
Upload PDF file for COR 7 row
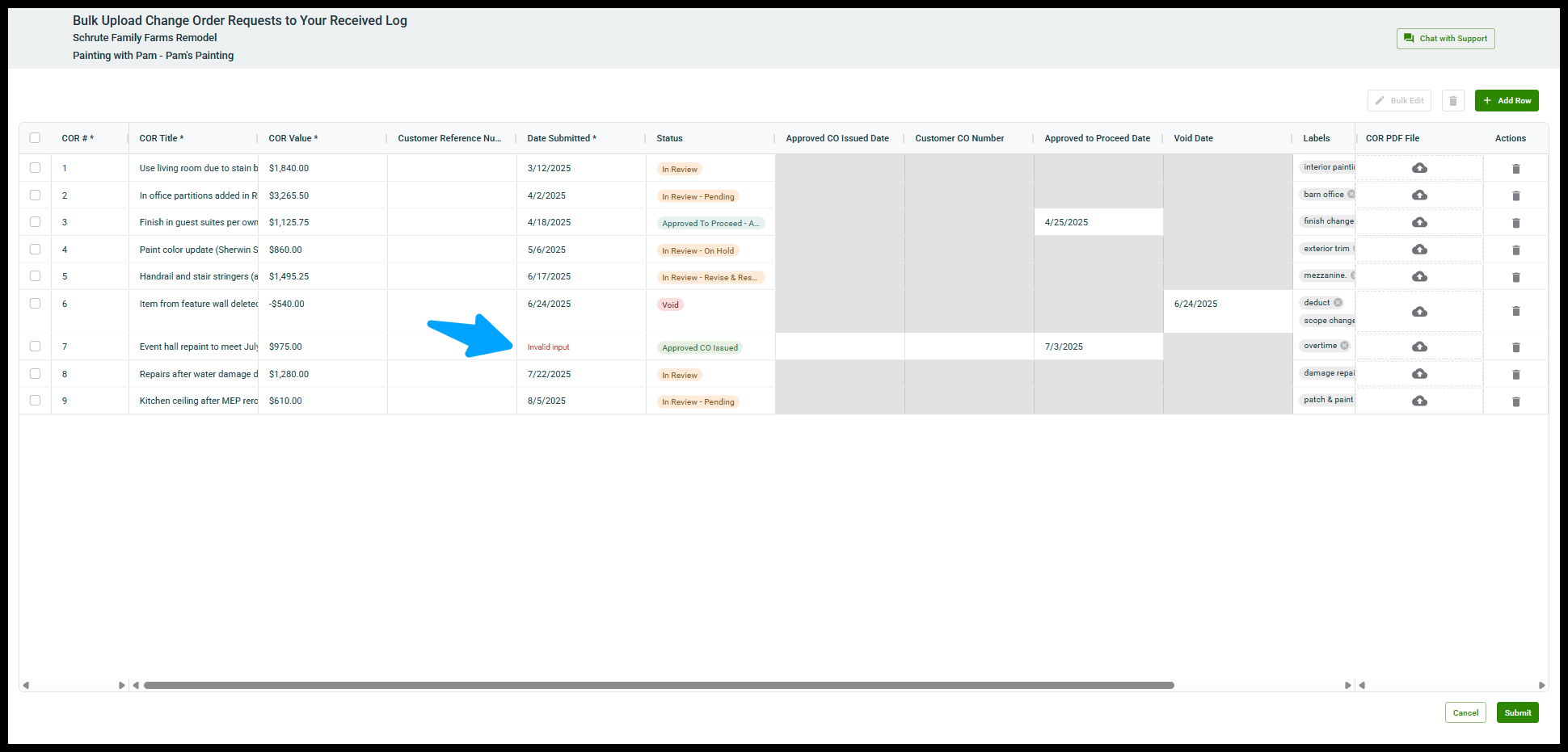pyautogui.click(x=1419, y=347)
